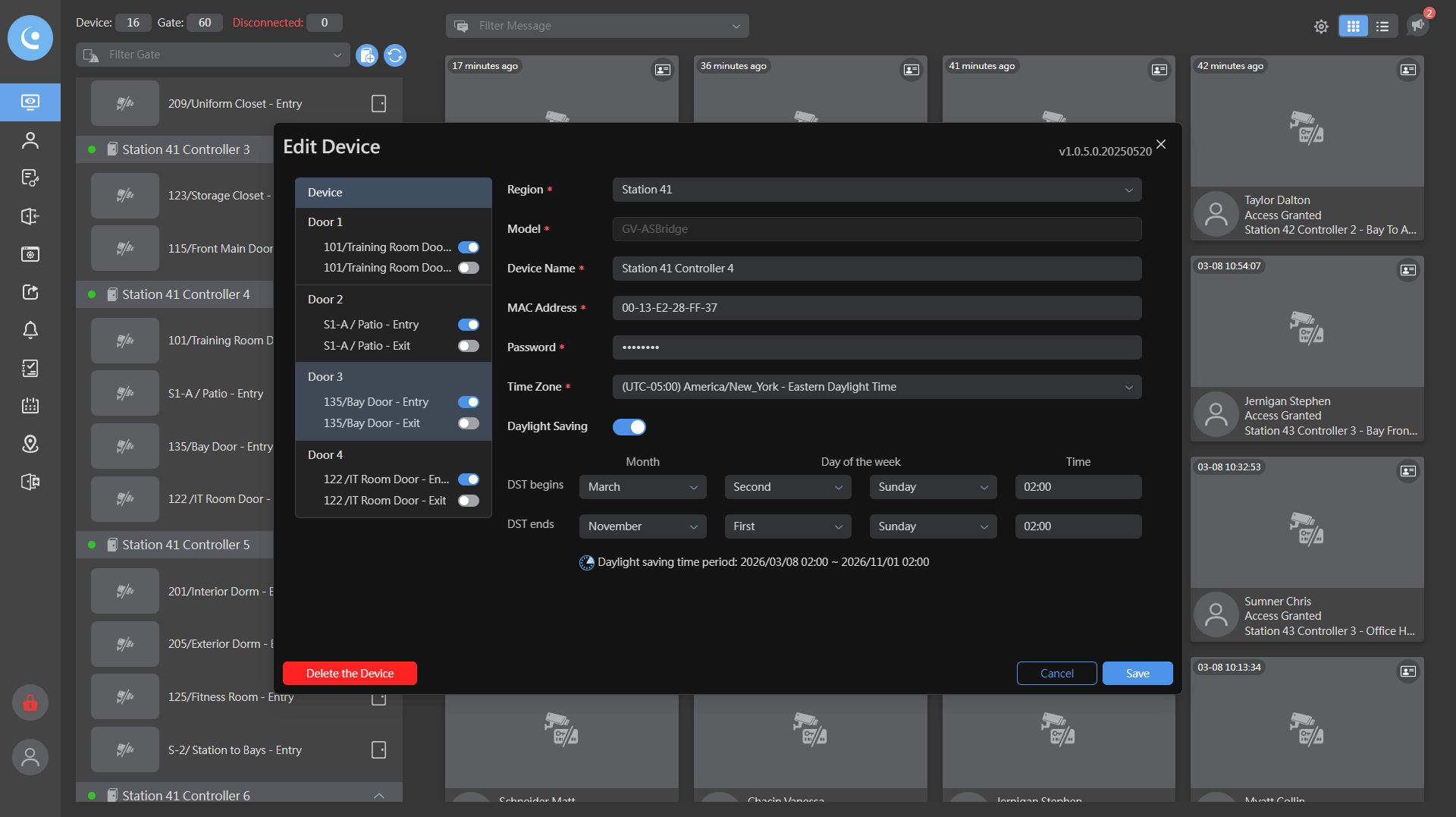Select Door 3 in the device list
1456x817 pixels.
pos(325,377)
